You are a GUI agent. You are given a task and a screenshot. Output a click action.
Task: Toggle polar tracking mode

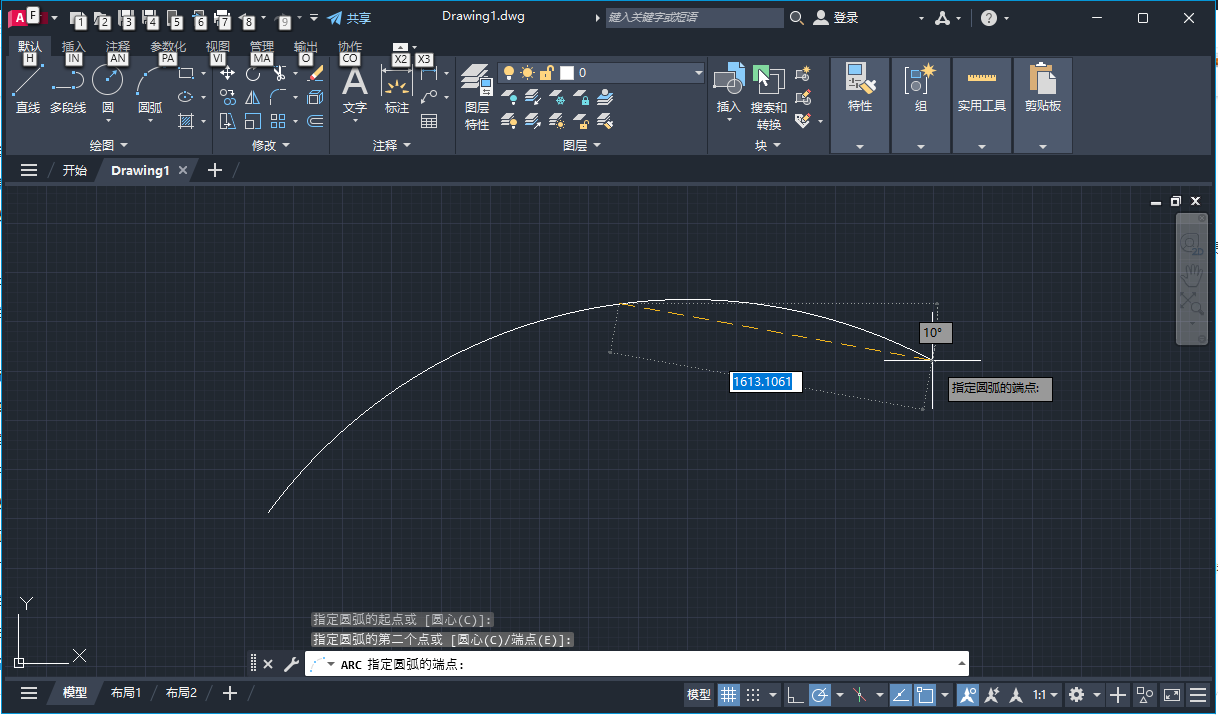pyautogui.click(x=820, y=694)
